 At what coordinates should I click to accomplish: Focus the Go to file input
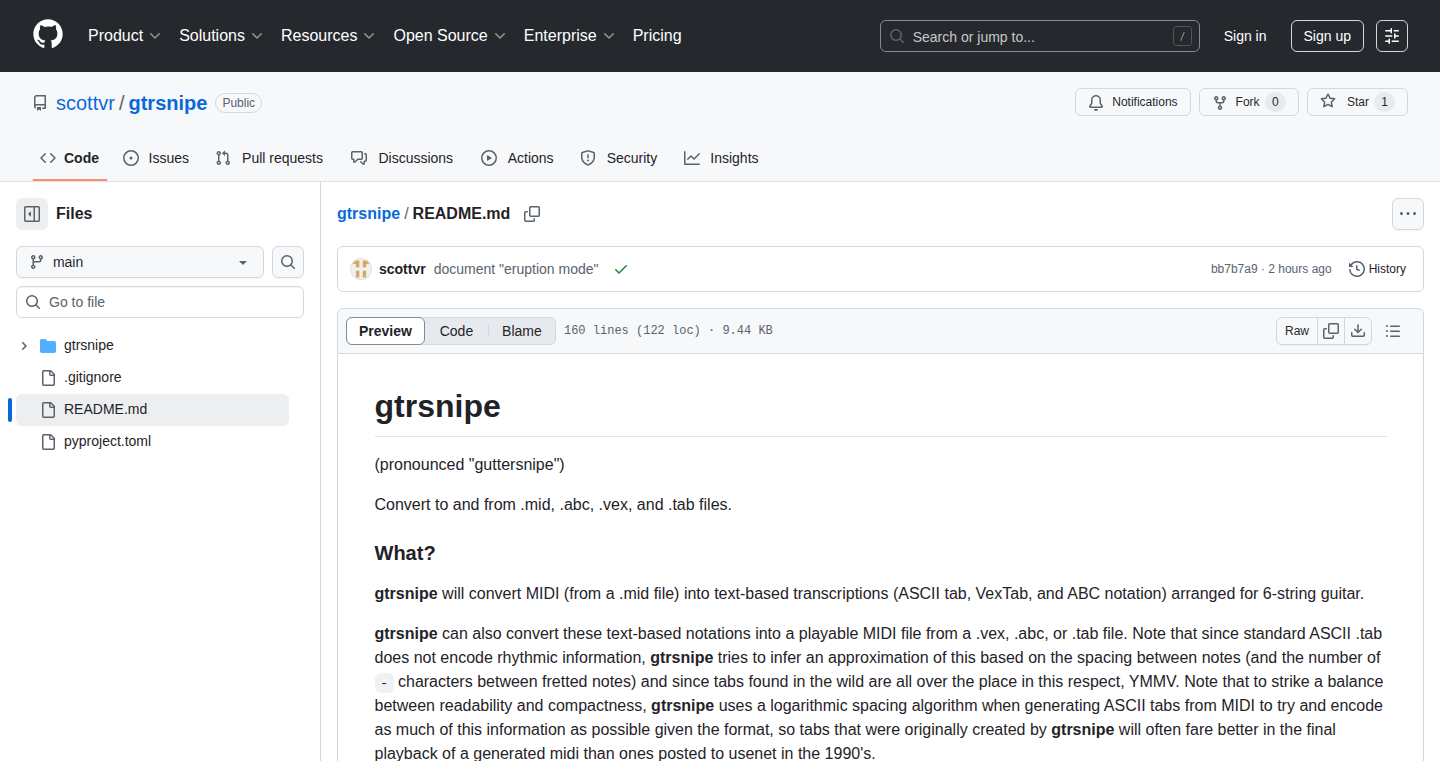pos(160,302)
